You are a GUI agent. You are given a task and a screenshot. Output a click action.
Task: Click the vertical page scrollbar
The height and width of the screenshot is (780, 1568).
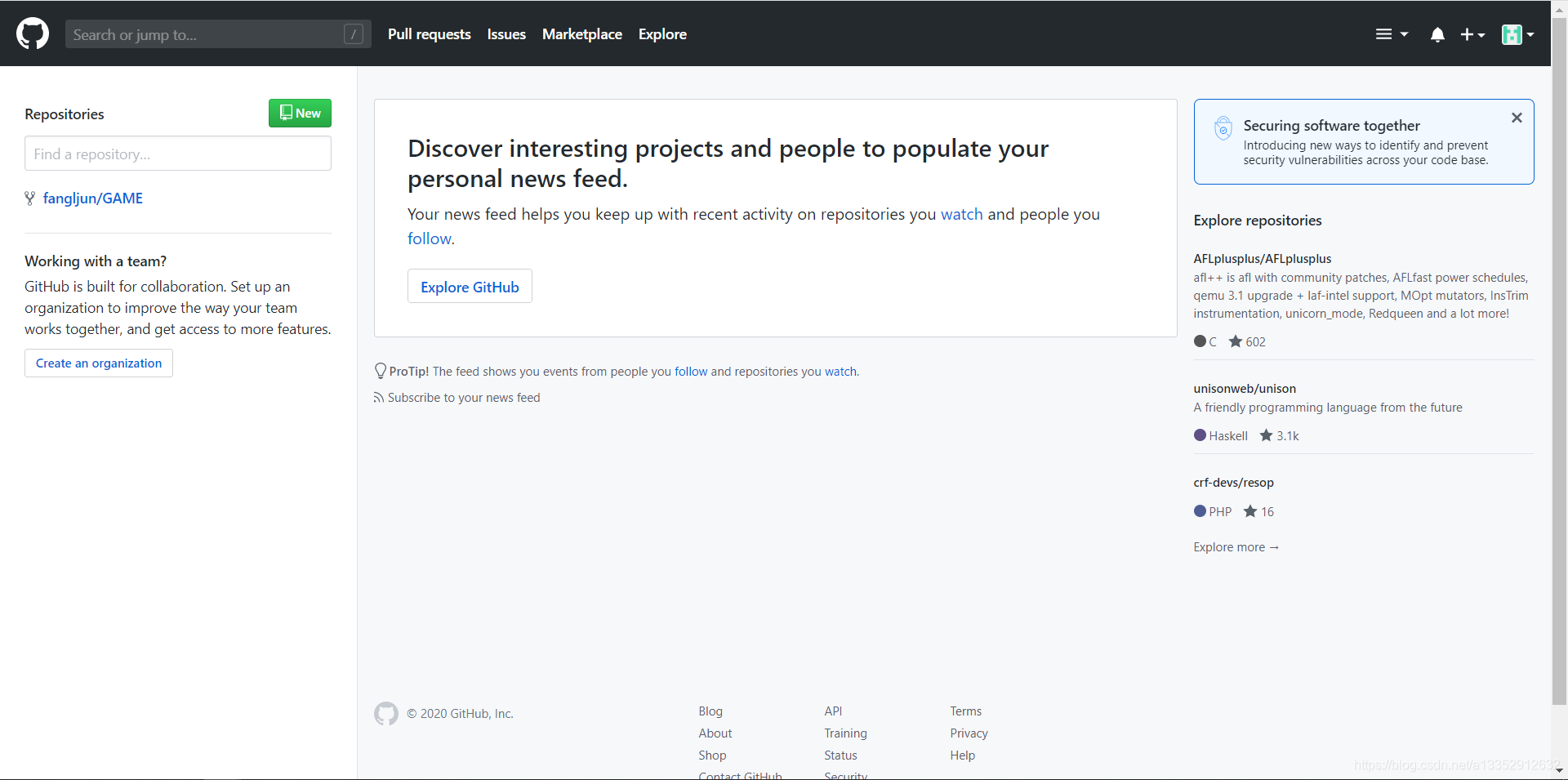click(x=1559, y=359)
